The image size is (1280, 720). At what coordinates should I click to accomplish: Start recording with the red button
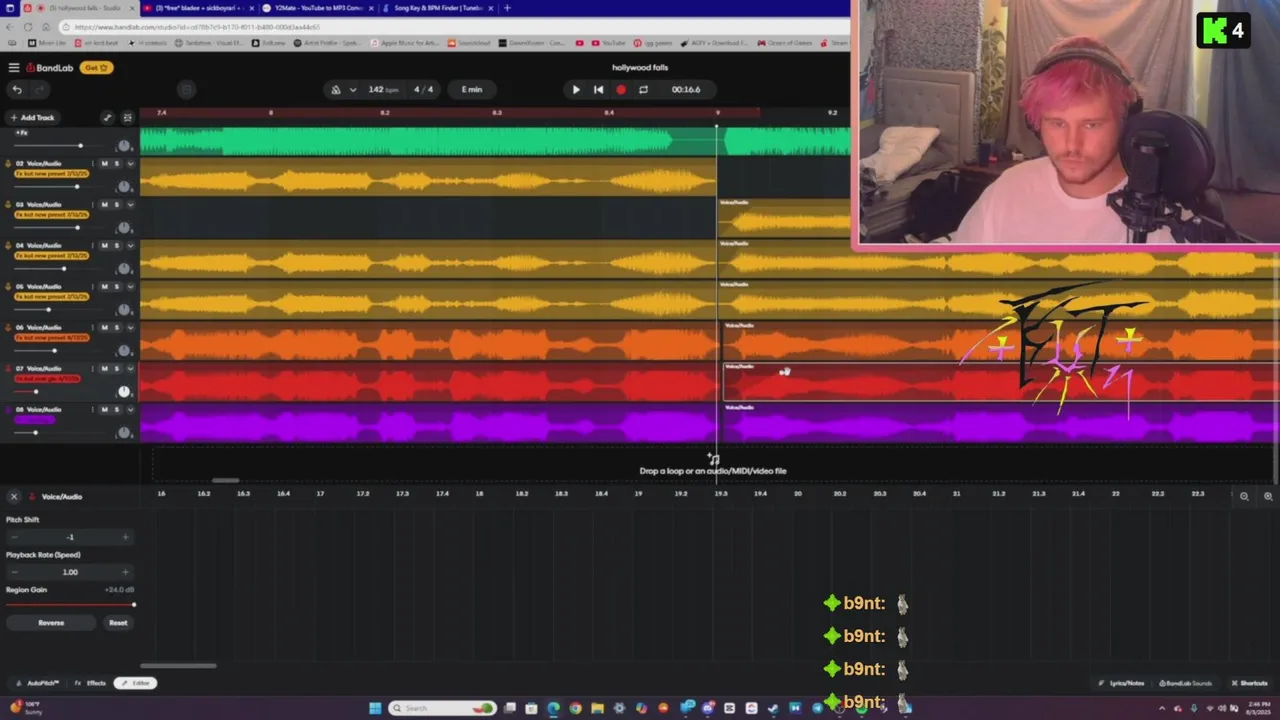tap(621, 89)
